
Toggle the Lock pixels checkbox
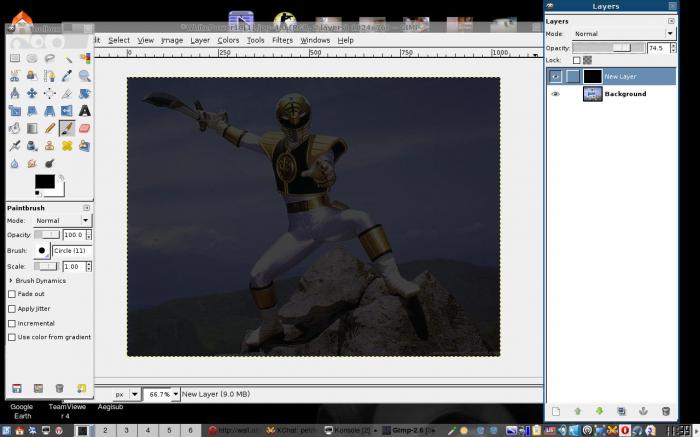[577, 60]
